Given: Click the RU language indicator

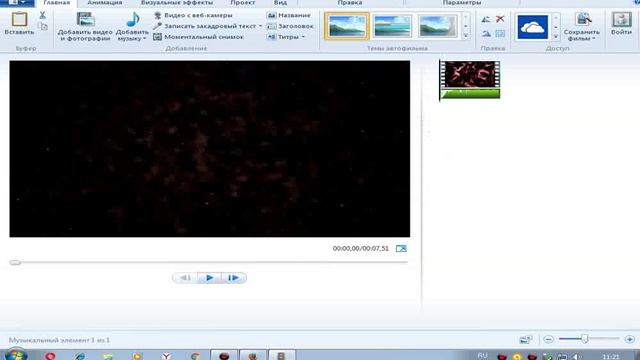Looking at the screenshot, I should pyautogui.click(x=482, y=356).
